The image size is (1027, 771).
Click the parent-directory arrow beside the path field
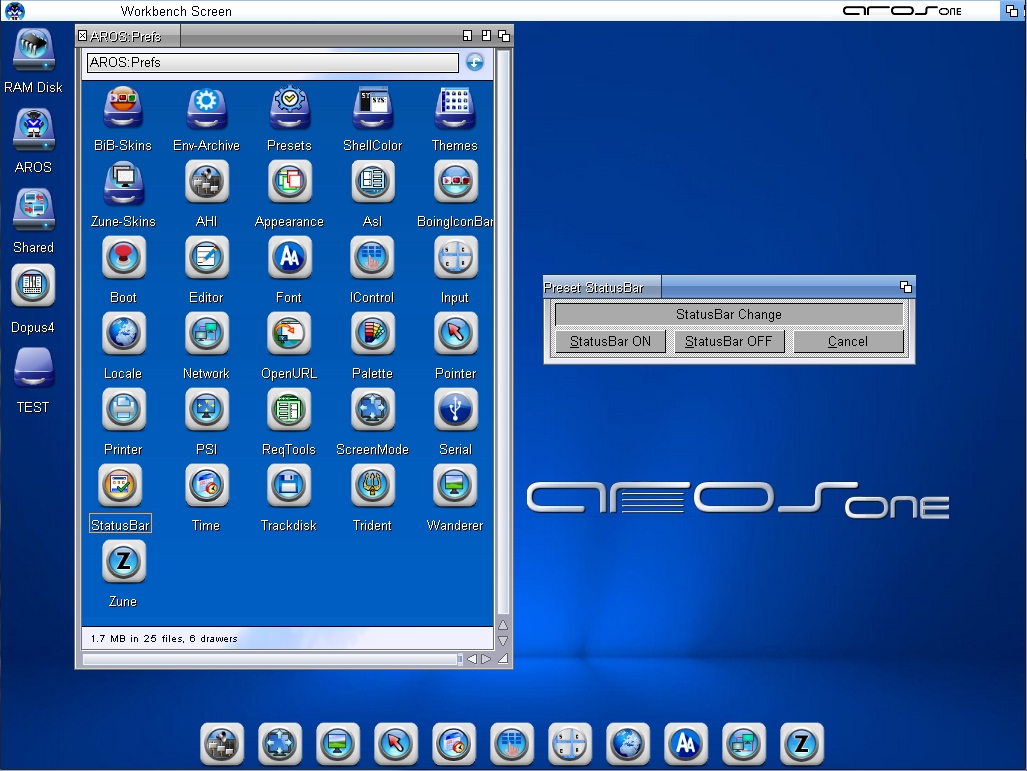pos(474,62)
